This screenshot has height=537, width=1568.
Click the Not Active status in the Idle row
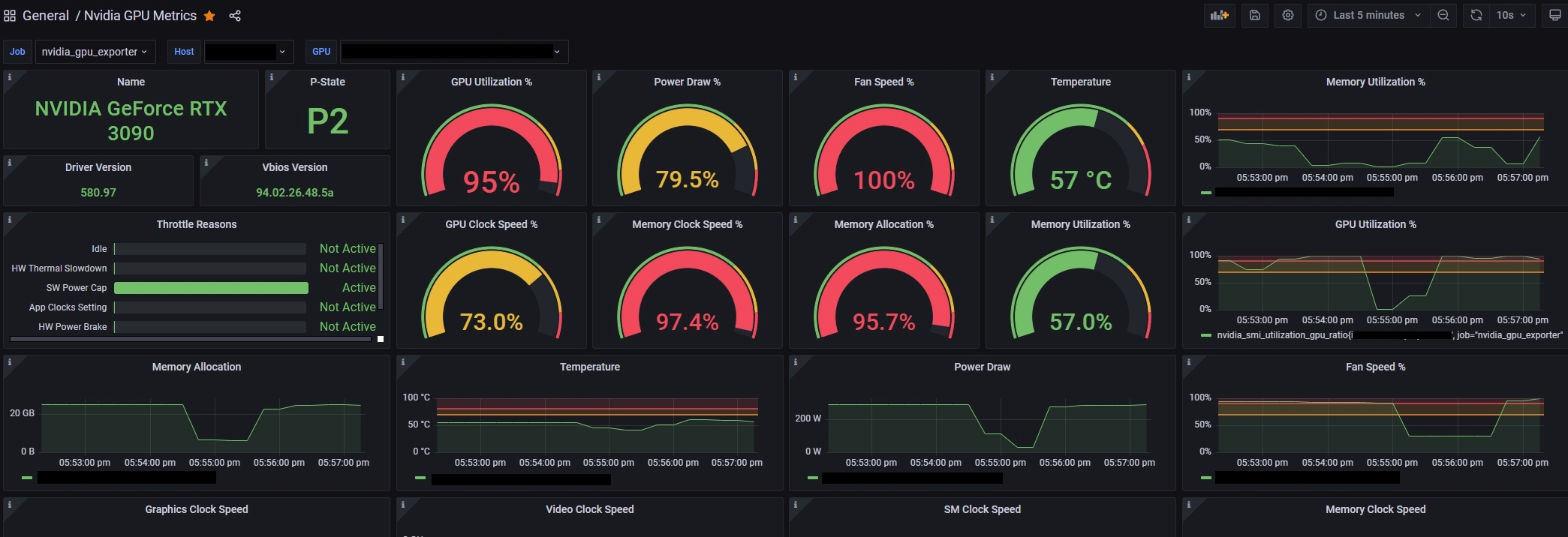[x=348, y=248]
